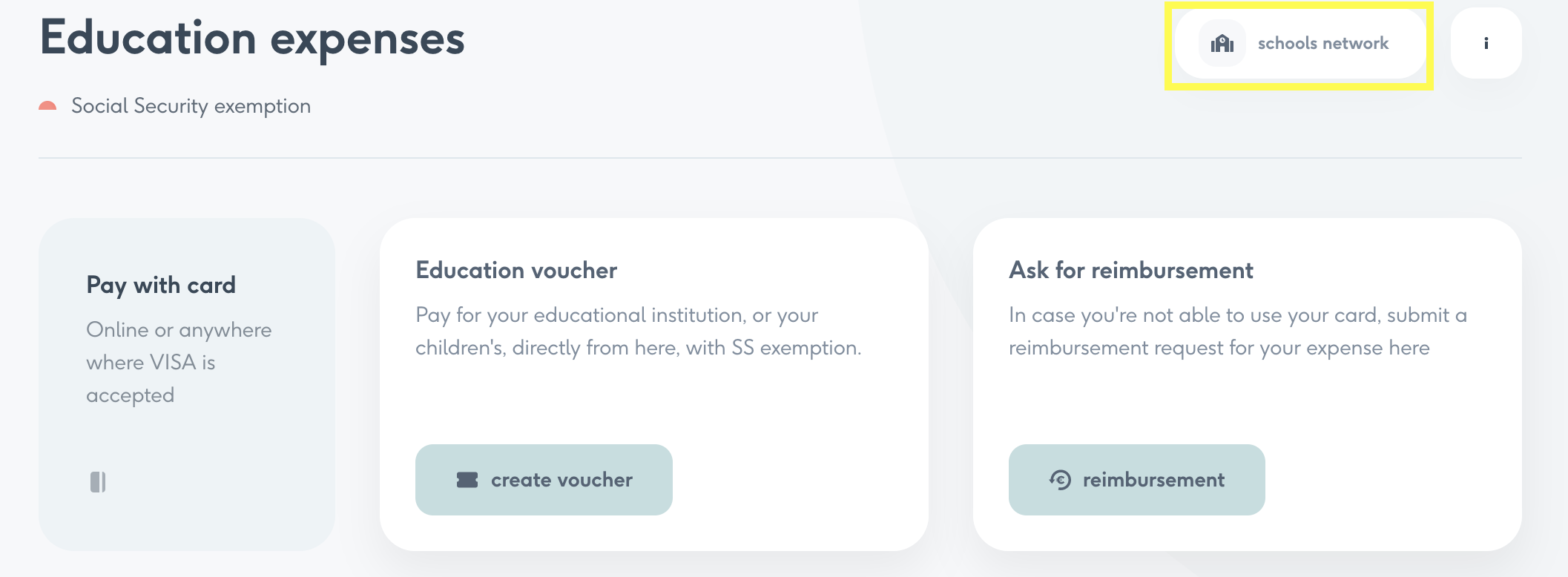
Task: Select the Education voucher card panel
Action: (654, 384)
